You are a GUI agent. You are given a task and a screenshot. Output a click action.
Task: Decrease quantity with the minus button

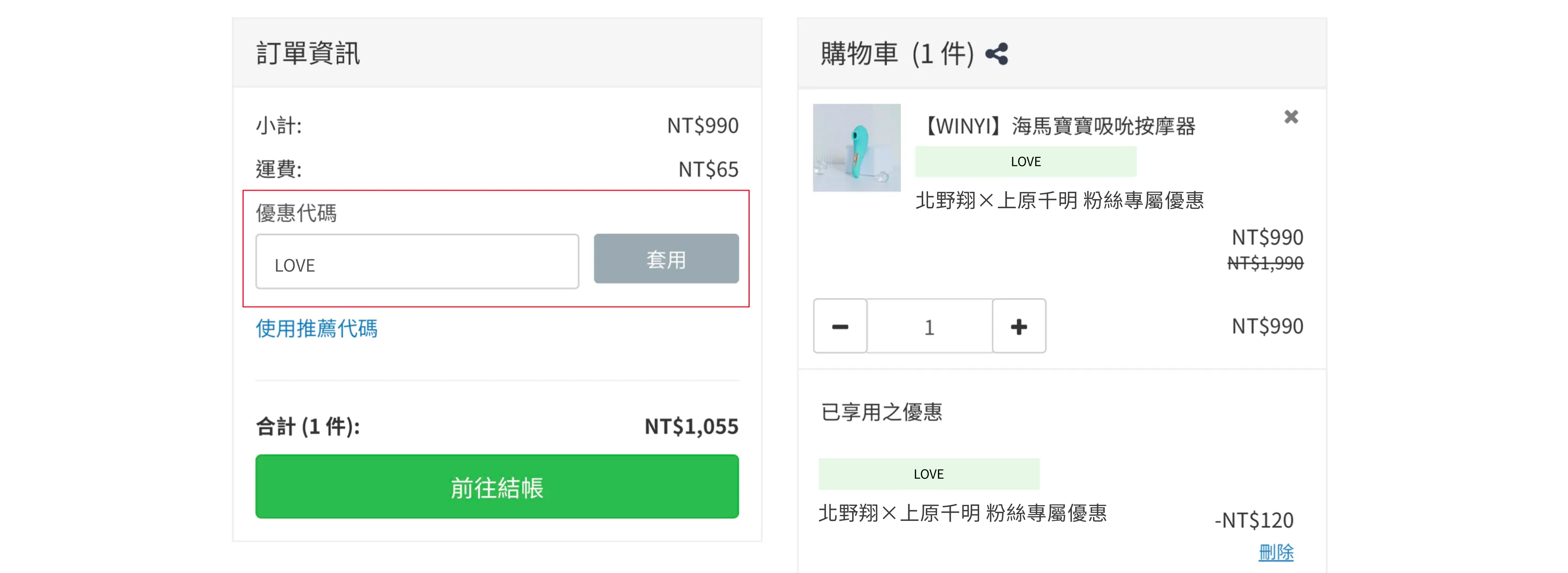[x=840, y=327]
